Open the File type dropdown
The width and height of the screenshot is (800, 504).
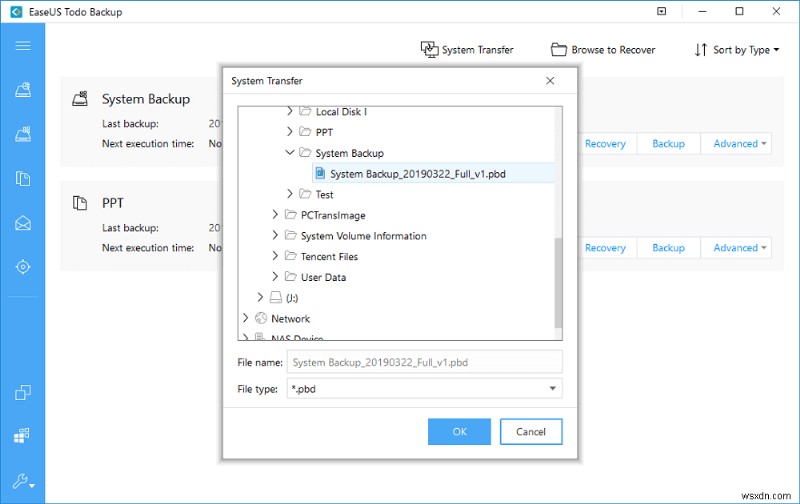pos(424,389)
